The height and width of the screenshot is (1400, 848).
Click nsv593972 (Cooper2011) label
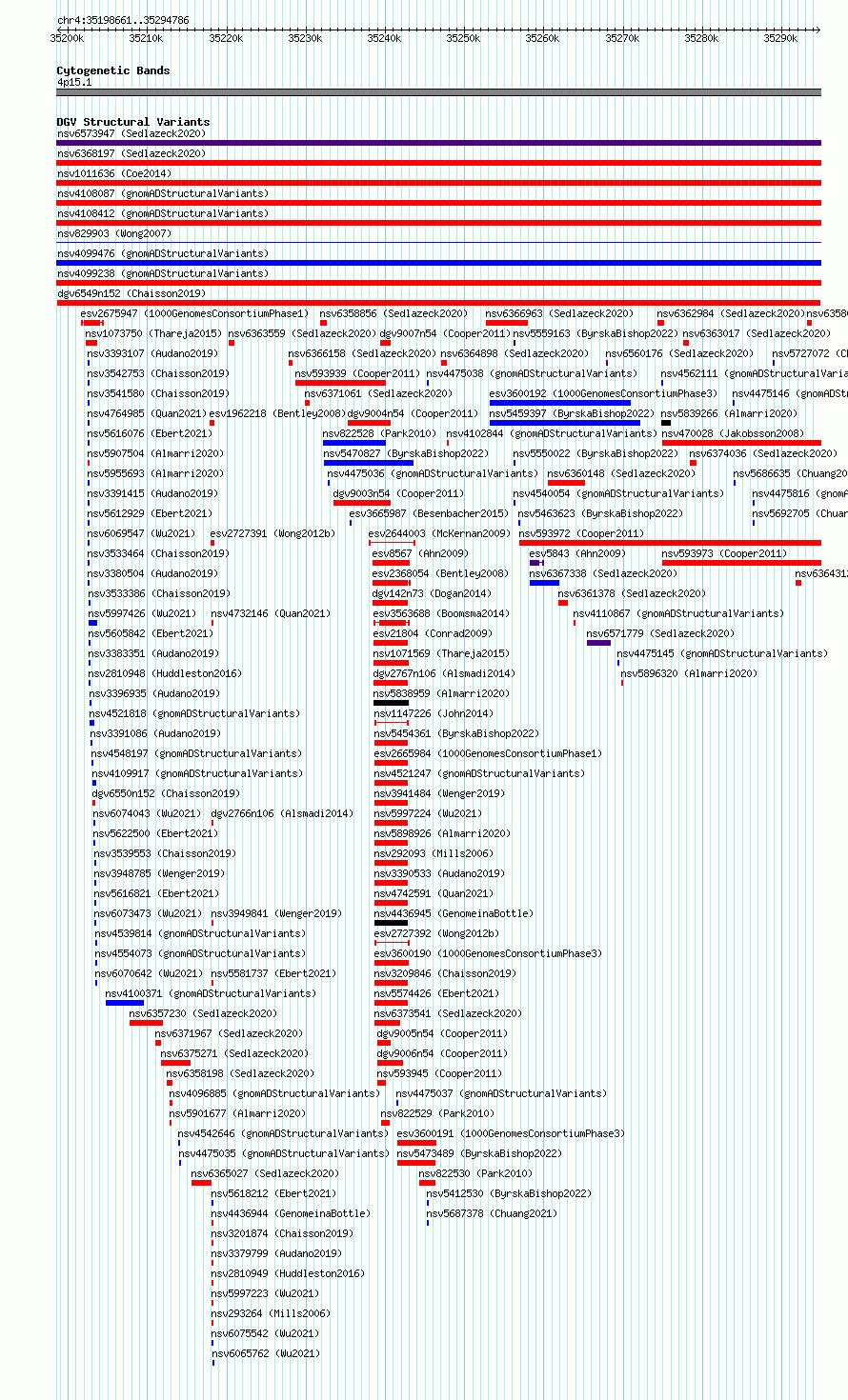(581, 533)
